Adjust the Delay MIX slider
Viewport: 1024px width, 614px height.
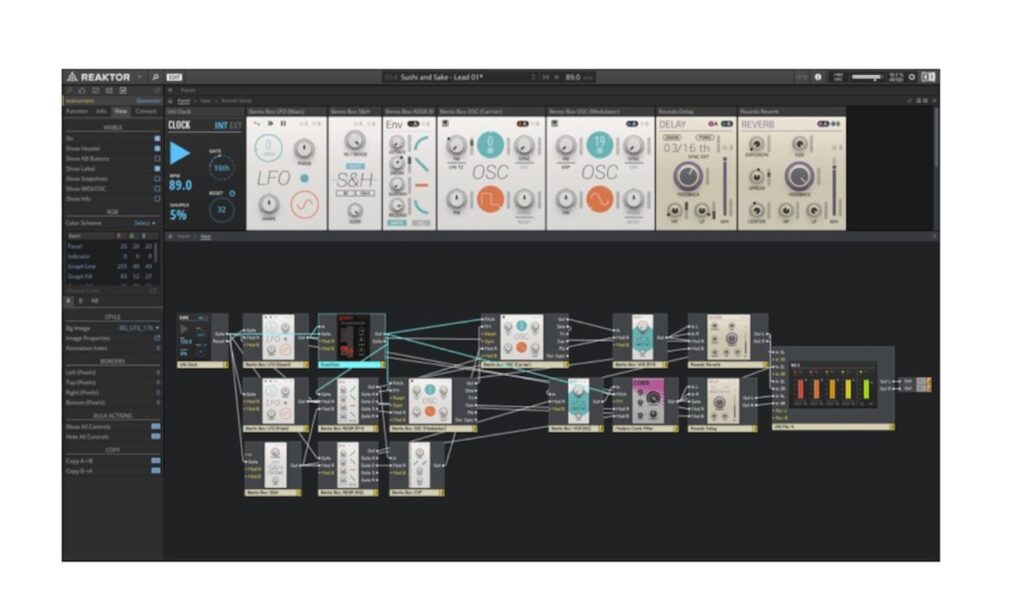pos(725,186)
